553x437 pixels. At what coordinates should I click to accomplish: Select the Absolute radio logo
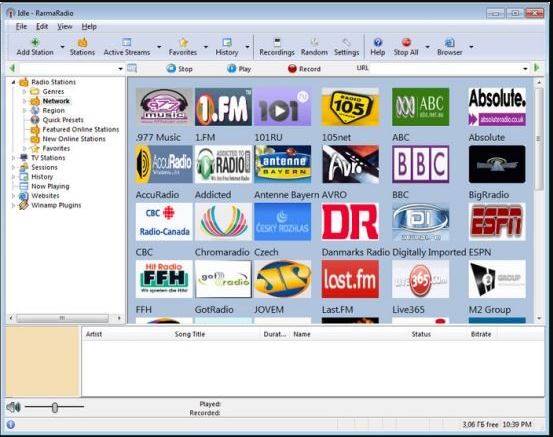[x=497, y=107]
